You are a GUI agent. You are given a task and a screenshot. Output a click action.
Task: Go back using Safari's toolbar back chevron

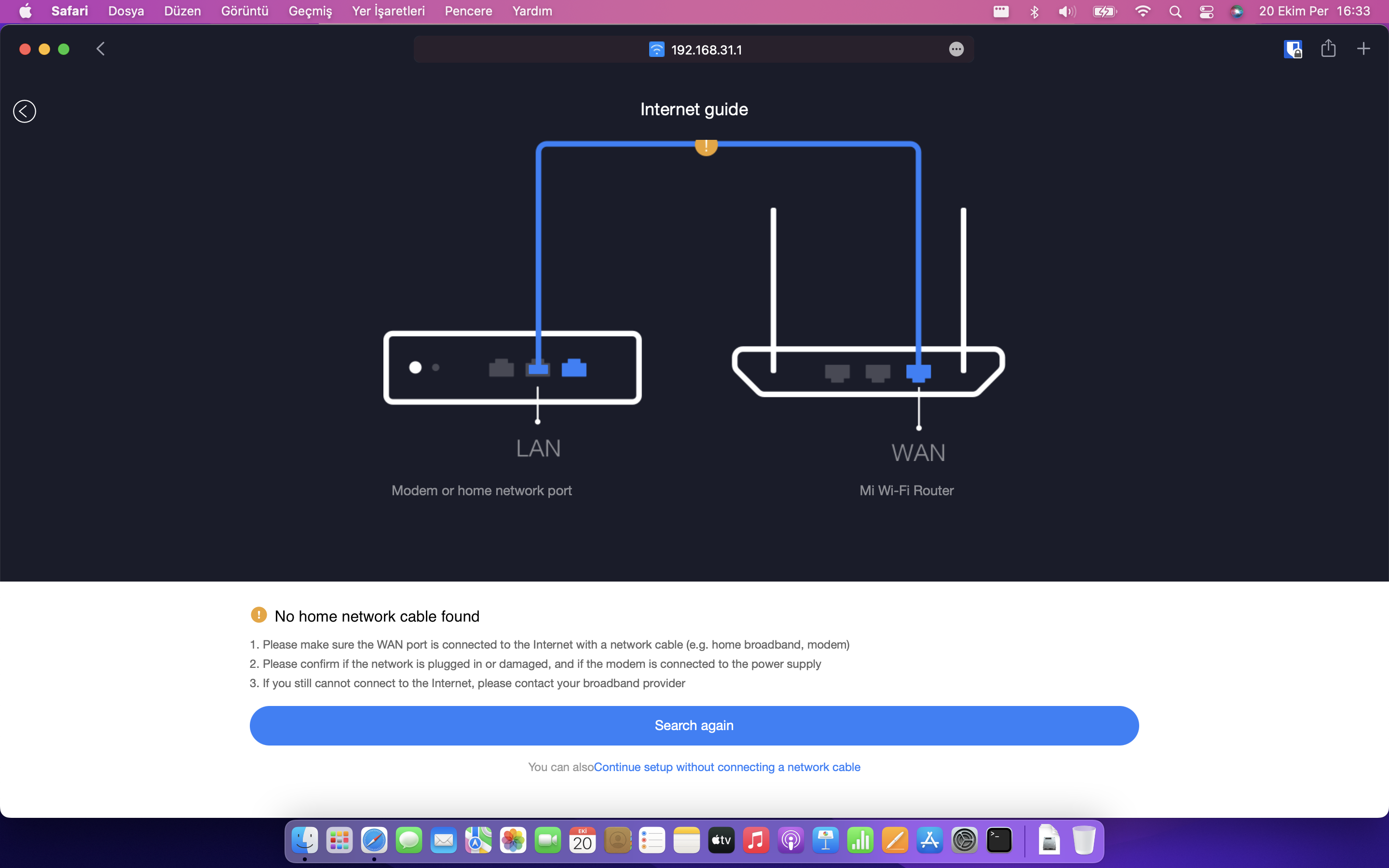[100, 49]
